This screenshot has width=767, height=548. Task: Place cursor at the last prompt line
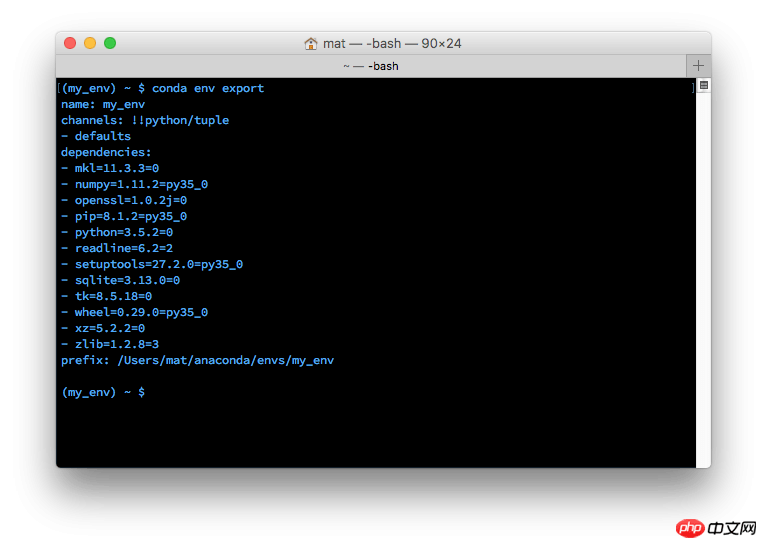[103, 392]
